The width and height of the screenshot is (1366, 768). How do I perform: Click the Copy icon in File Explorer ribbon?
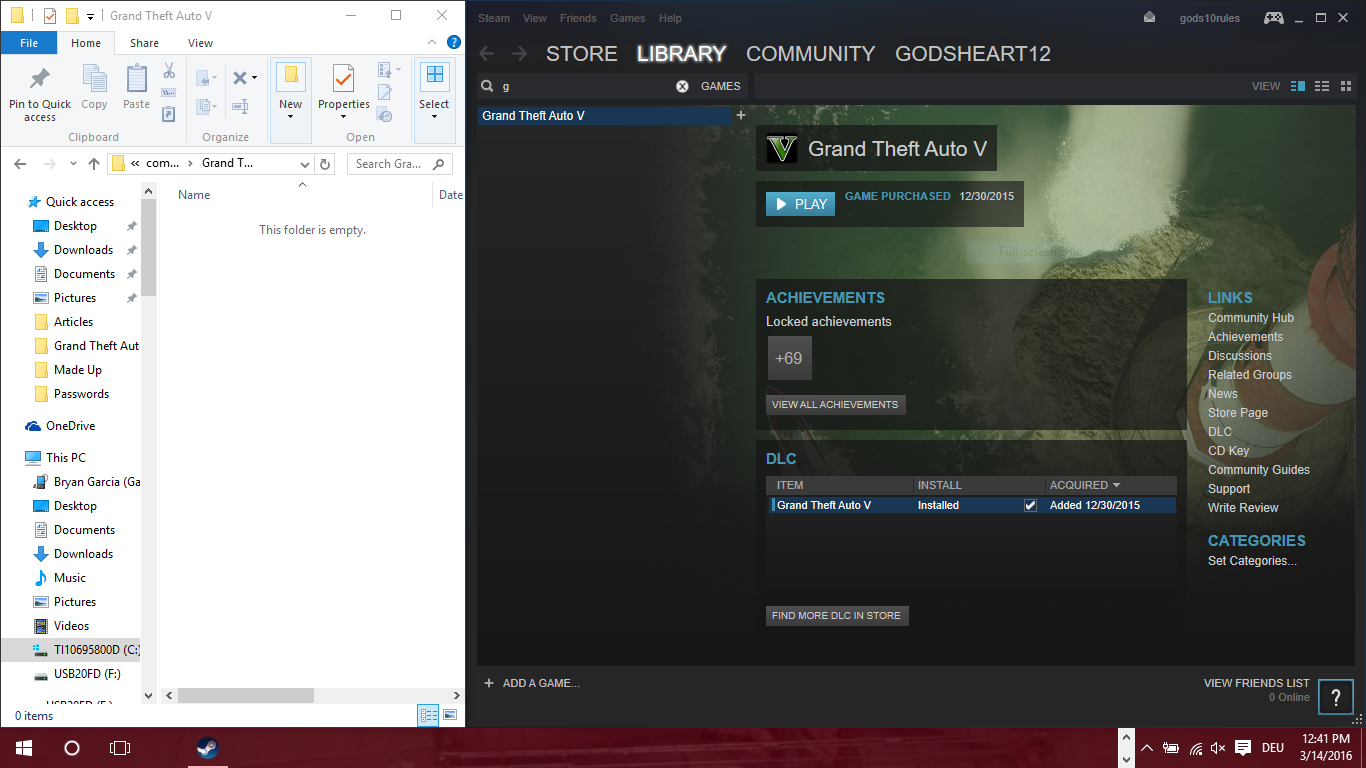94,79
